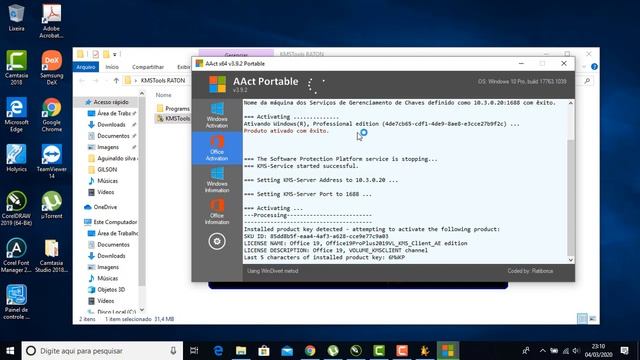Open the Compartilhar tab in Explorer
This screenshot has width=640, height=360.
click(148, 67)
